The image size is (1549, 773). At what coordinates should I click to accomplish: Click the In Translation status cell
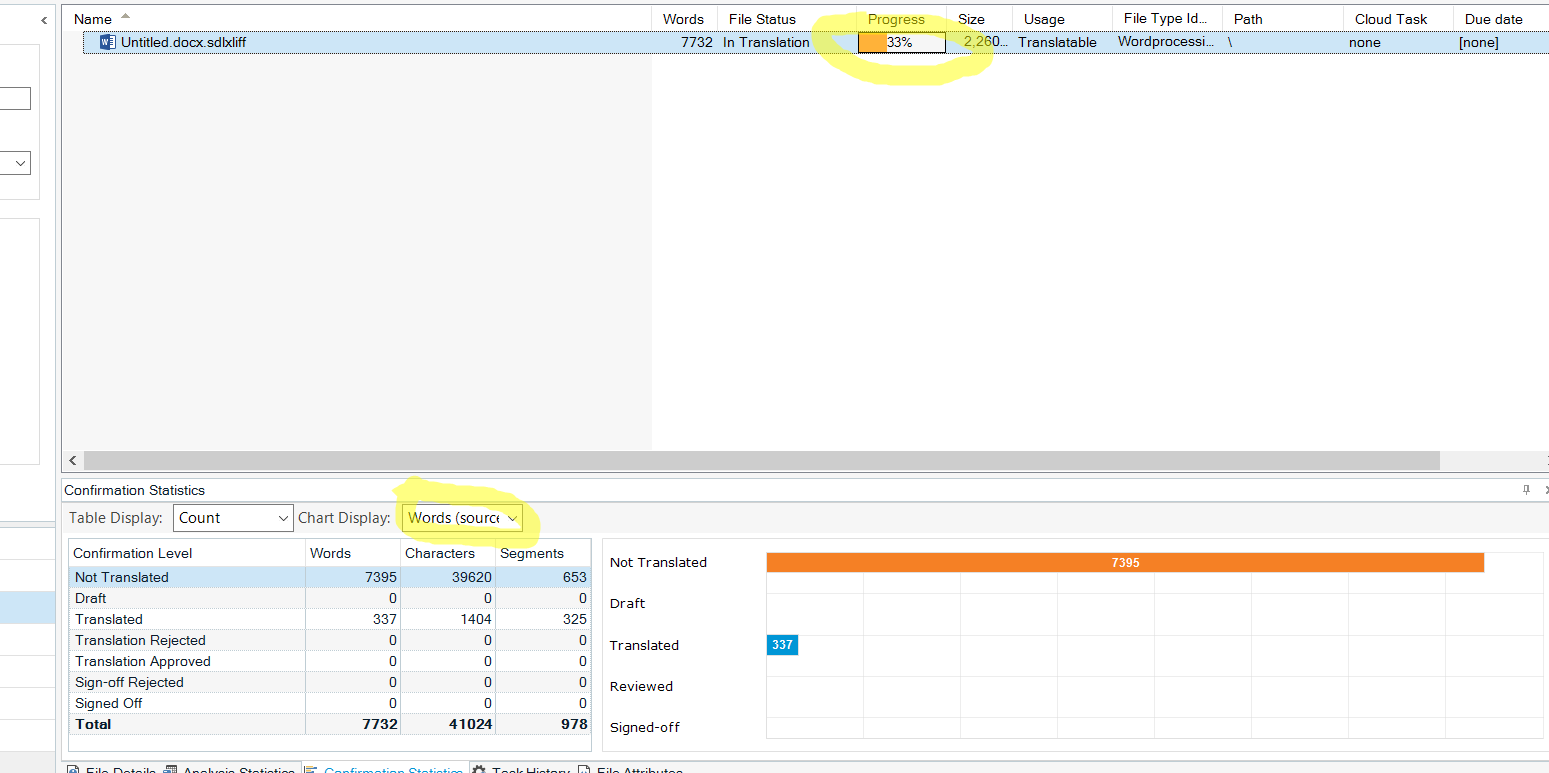[766, 42]
